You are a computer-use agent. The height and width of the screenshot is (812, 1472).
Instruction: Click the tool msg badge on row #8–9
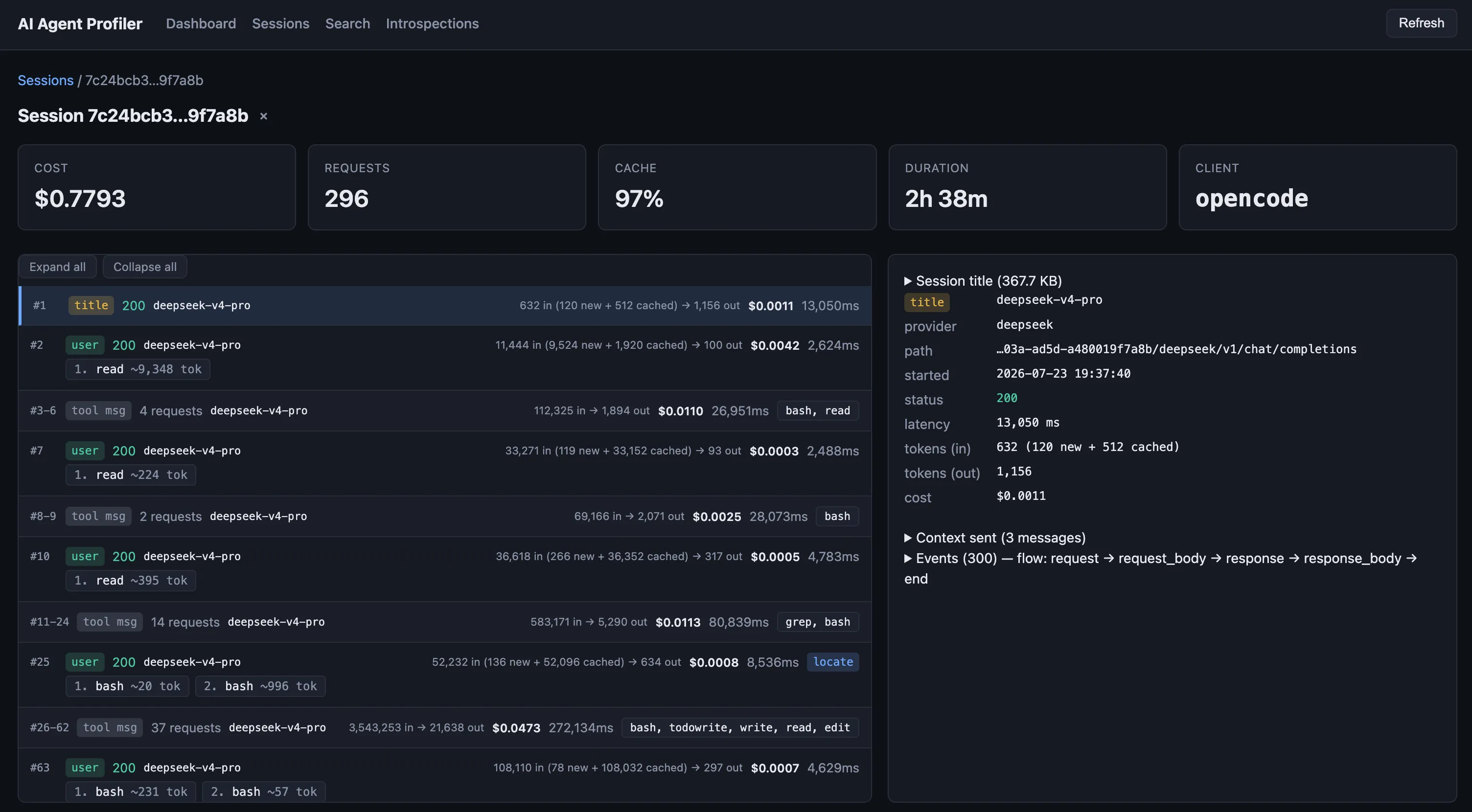click(x=98, y=516)
